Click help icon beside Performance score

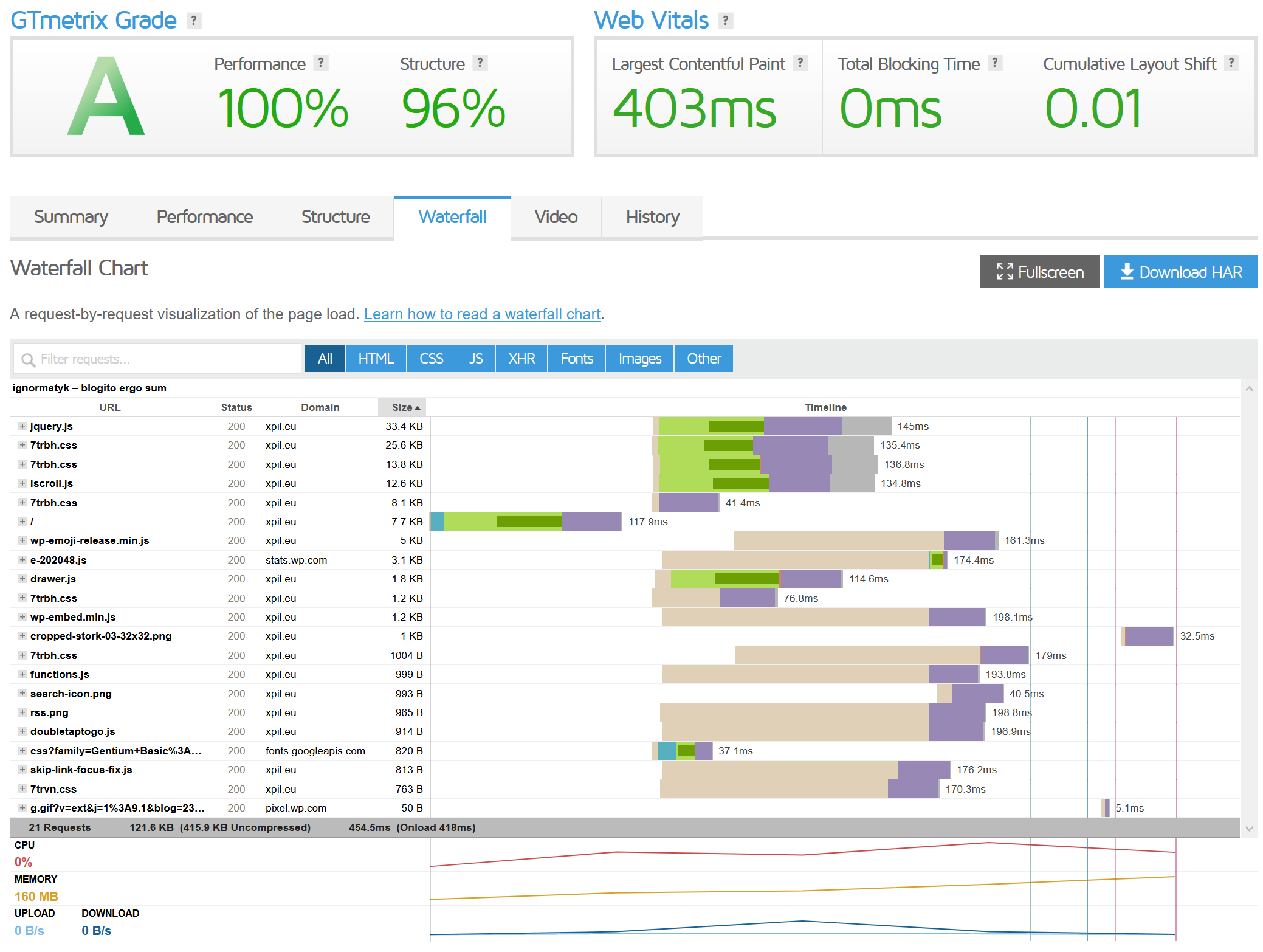321,63
